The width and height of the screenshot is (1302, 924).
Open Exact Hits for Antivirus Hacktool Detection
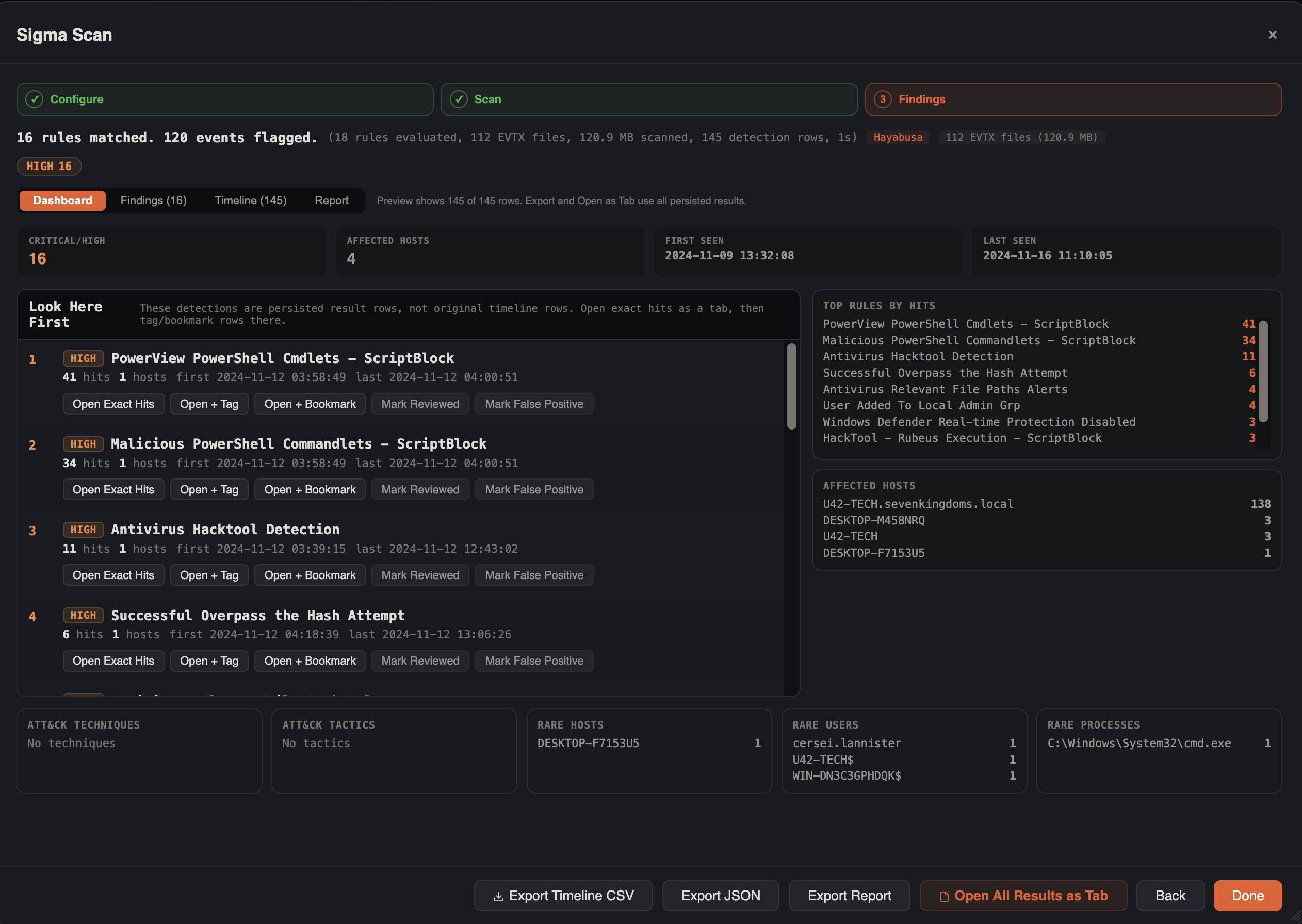tap(113, 575)
